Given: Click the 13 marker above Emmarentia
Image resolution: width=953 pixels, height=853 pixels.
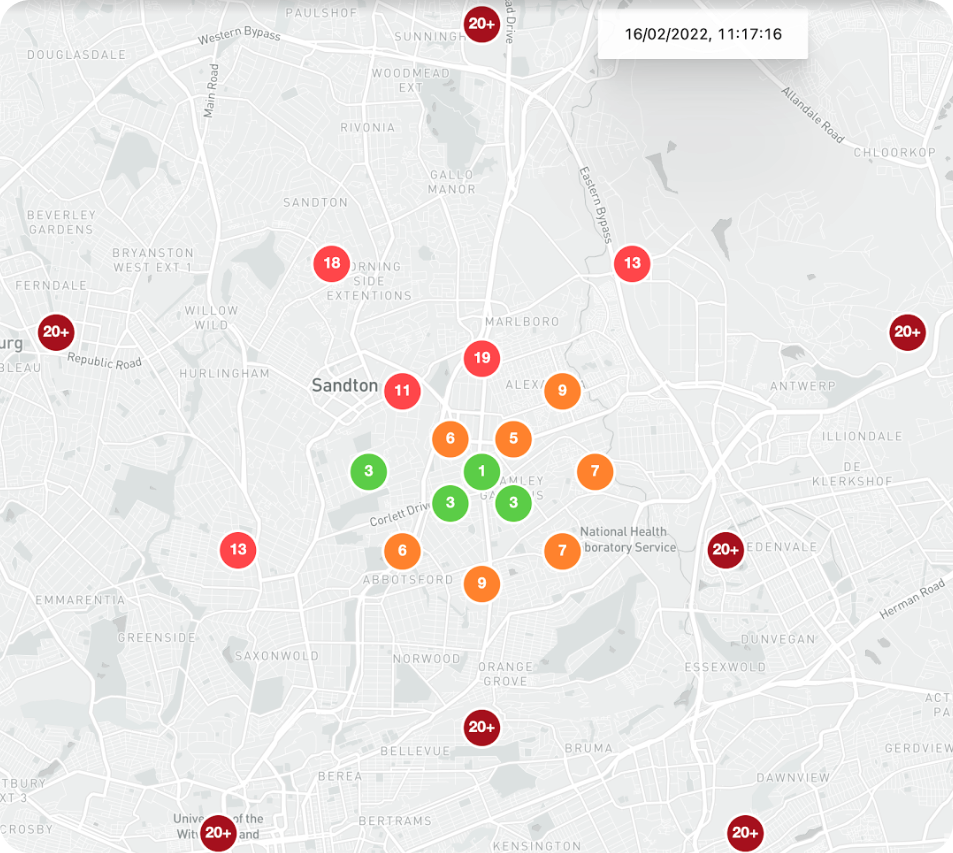Looking at the screenshot, I should coord(238,549).
